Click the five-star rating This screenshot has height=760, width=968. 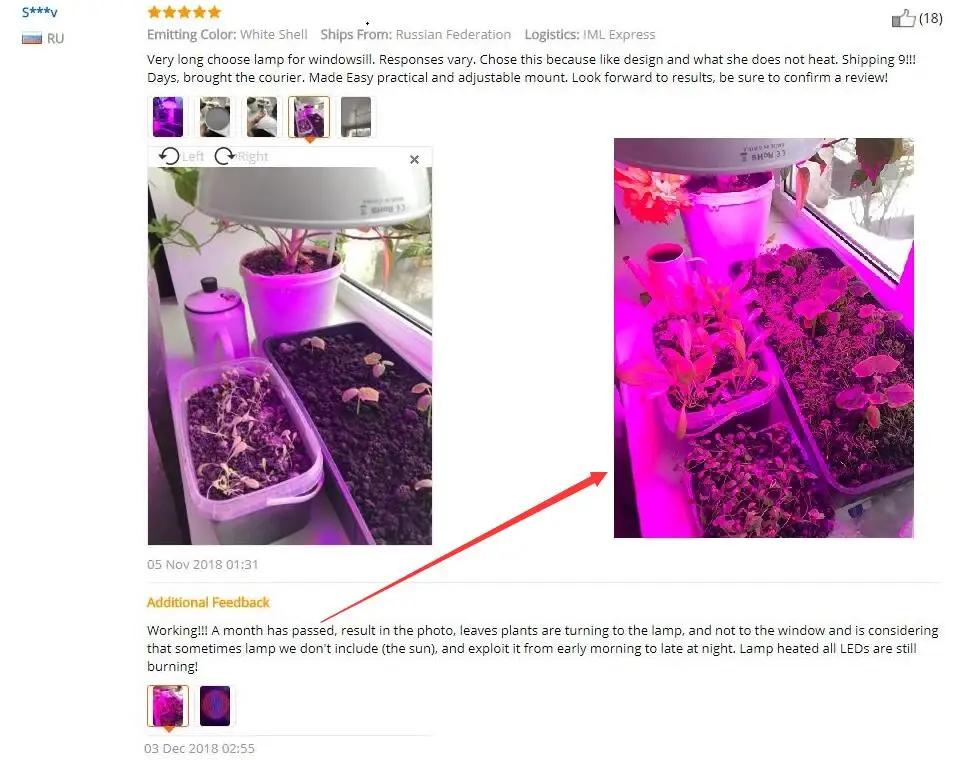click(184, 12)
